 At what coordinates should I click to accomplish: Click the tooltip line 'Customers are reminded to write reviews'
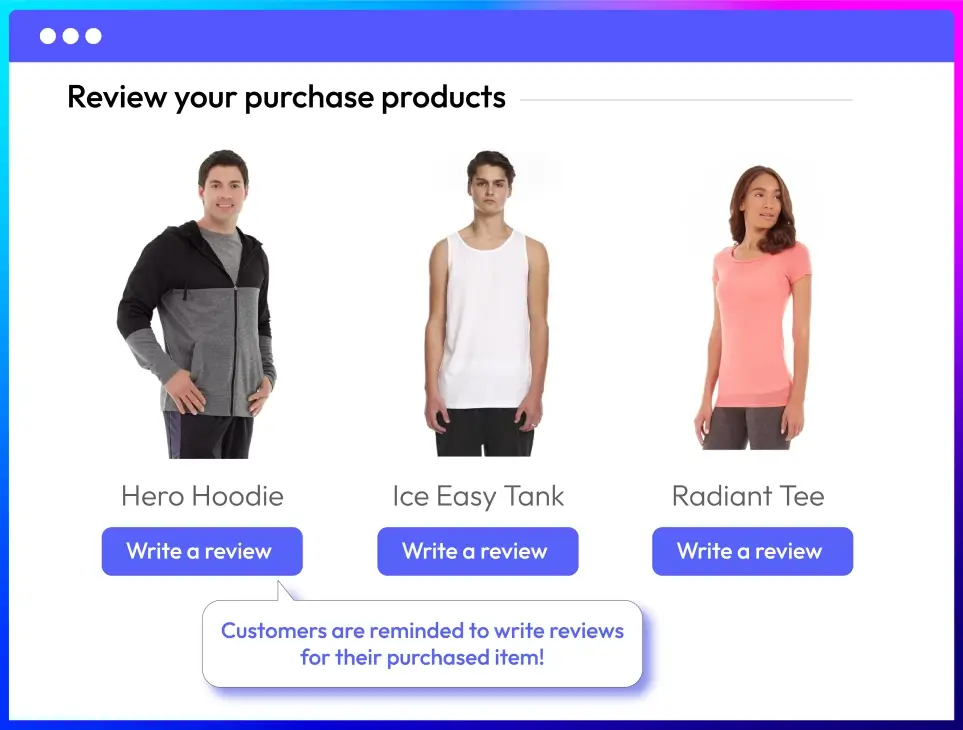[x=423, y=631]
